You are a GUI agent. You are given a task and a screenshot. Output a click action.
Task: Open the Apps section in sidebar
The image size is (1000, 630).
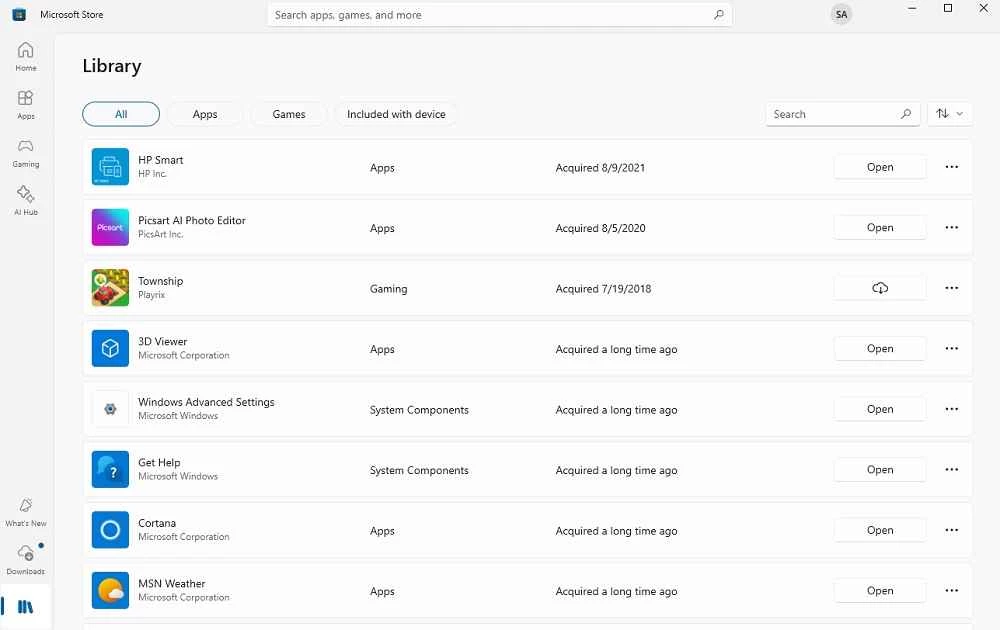[x=25, y=104]
